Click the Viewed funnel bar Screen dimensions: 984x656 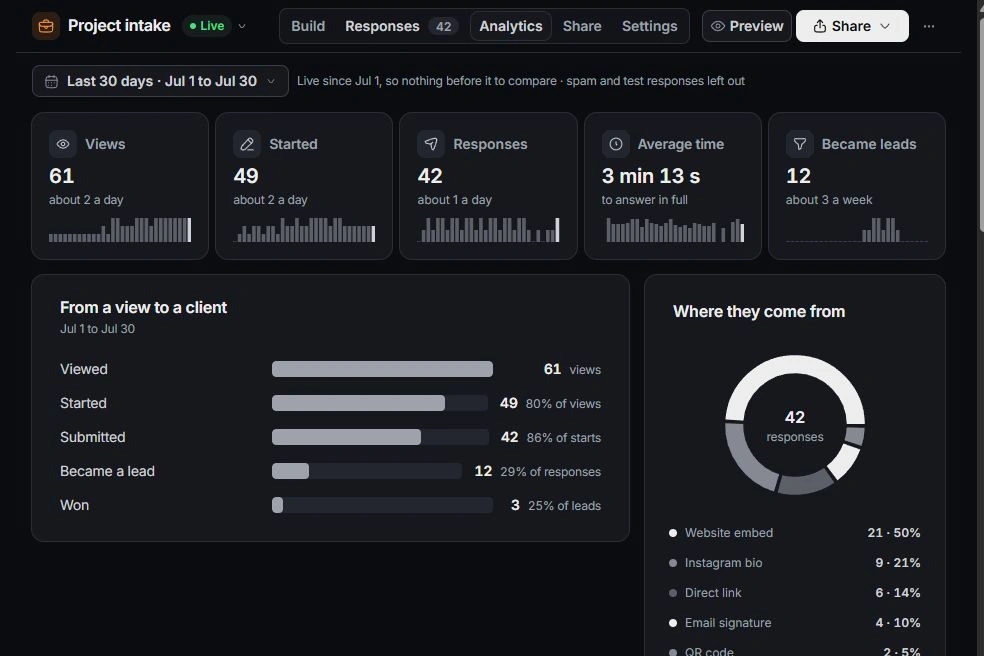[x=382, y=369]
